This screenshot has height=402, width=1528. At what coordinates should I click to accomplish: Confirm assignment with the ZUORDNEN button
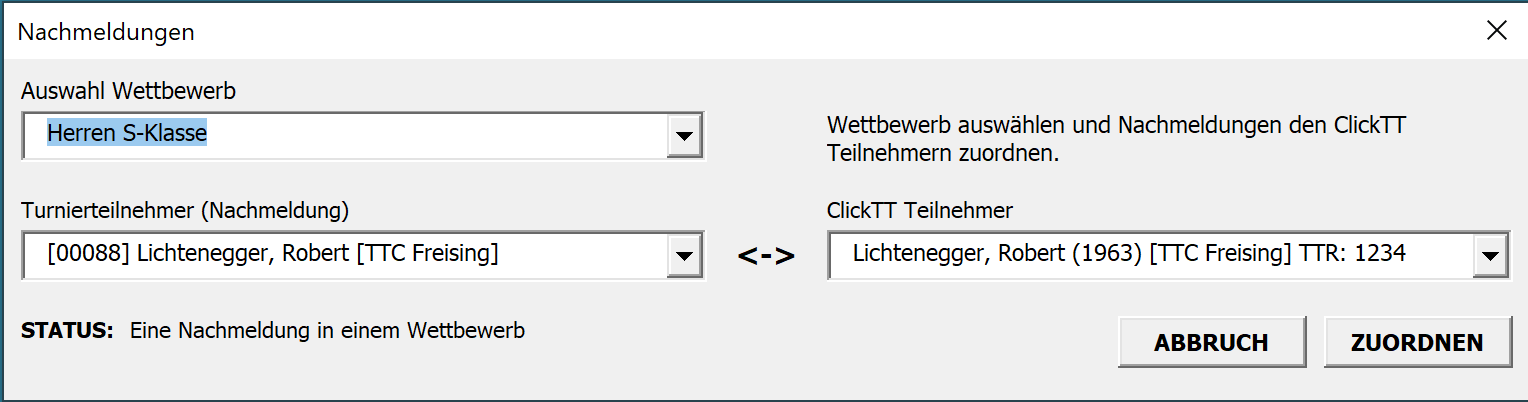(1416, 343)
